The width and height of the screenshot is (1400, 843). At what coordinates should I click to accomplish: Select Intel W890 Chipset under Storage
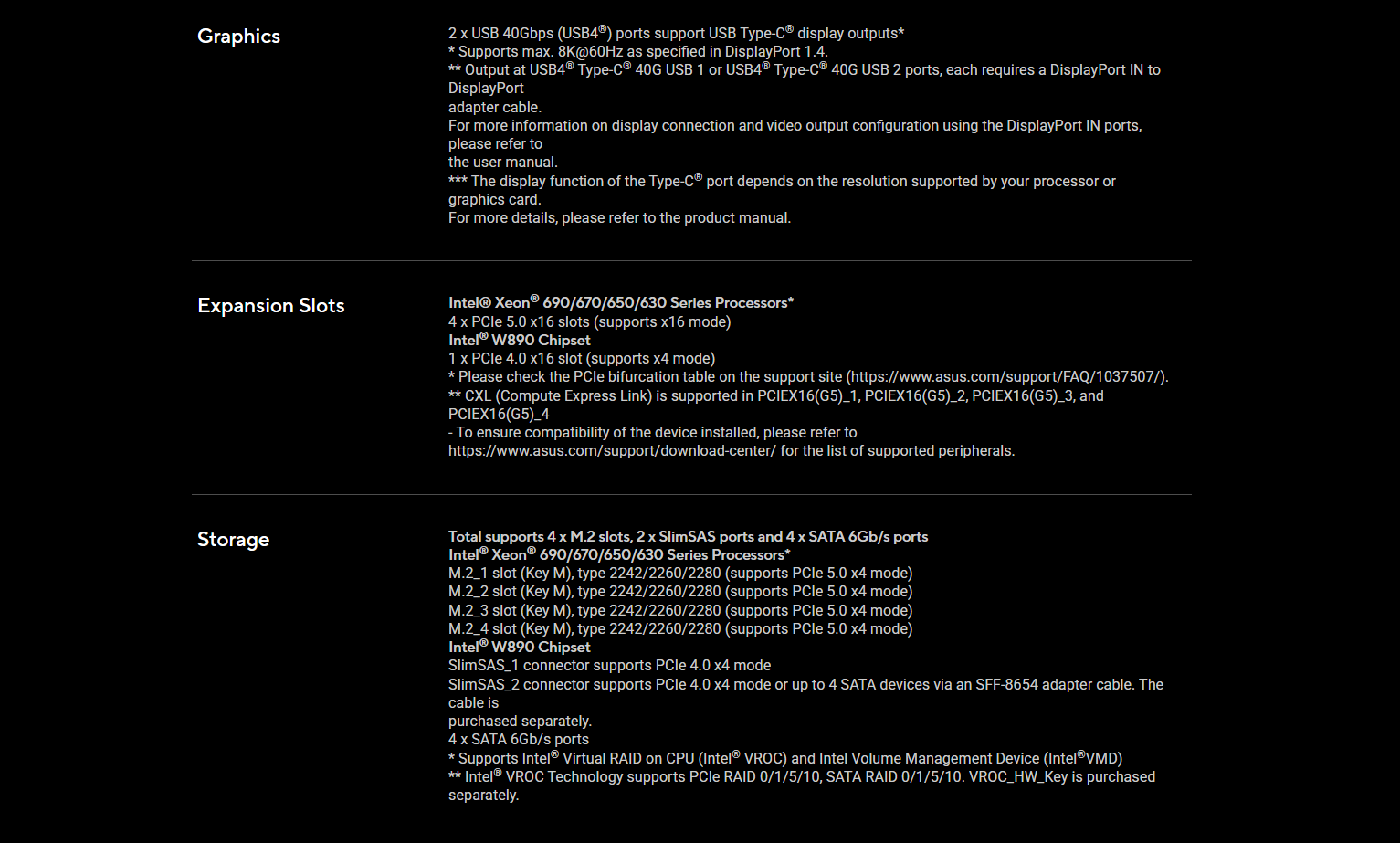[x=519, y=648]
